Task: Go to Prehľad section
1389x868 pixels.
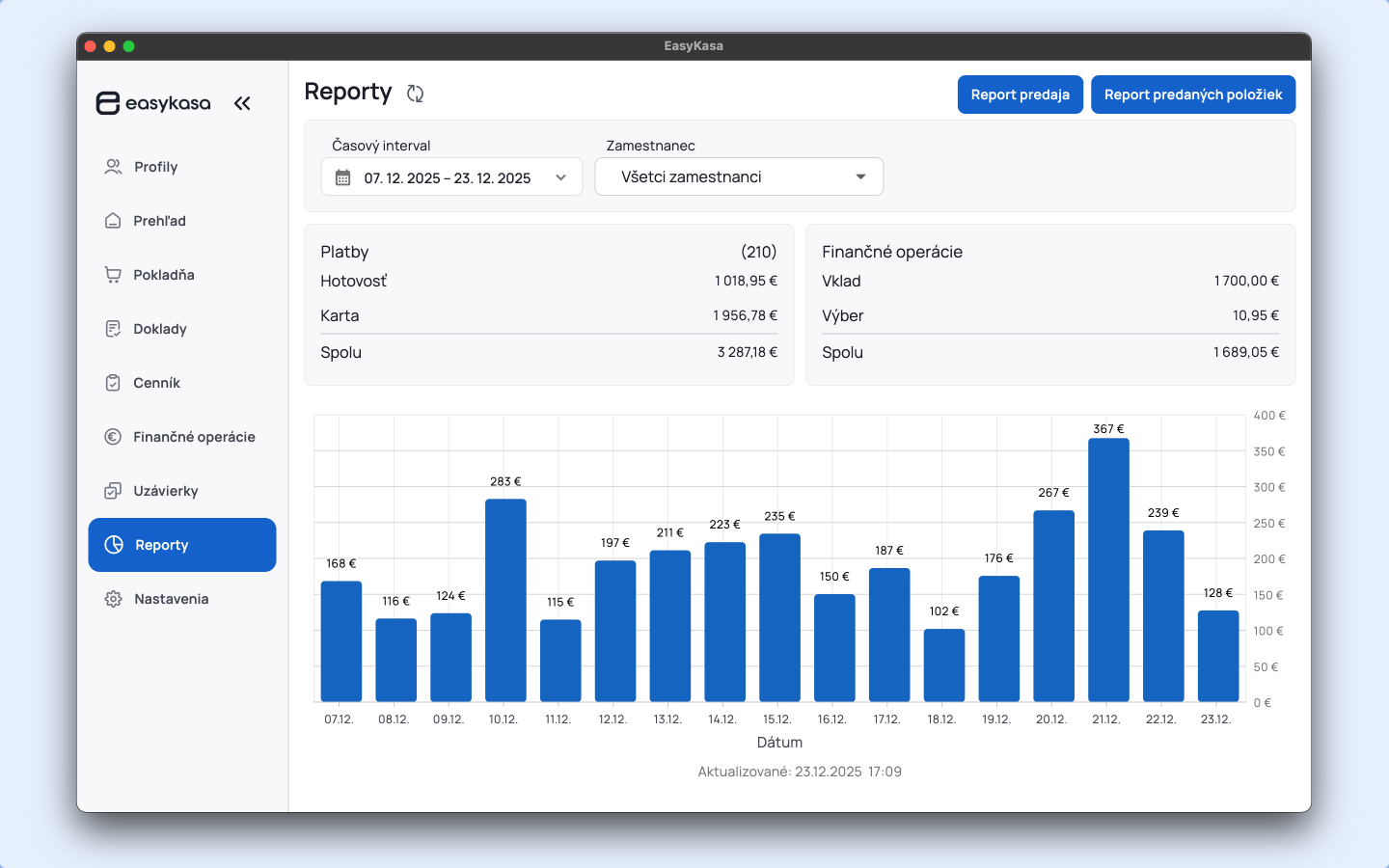Action: 182,221
